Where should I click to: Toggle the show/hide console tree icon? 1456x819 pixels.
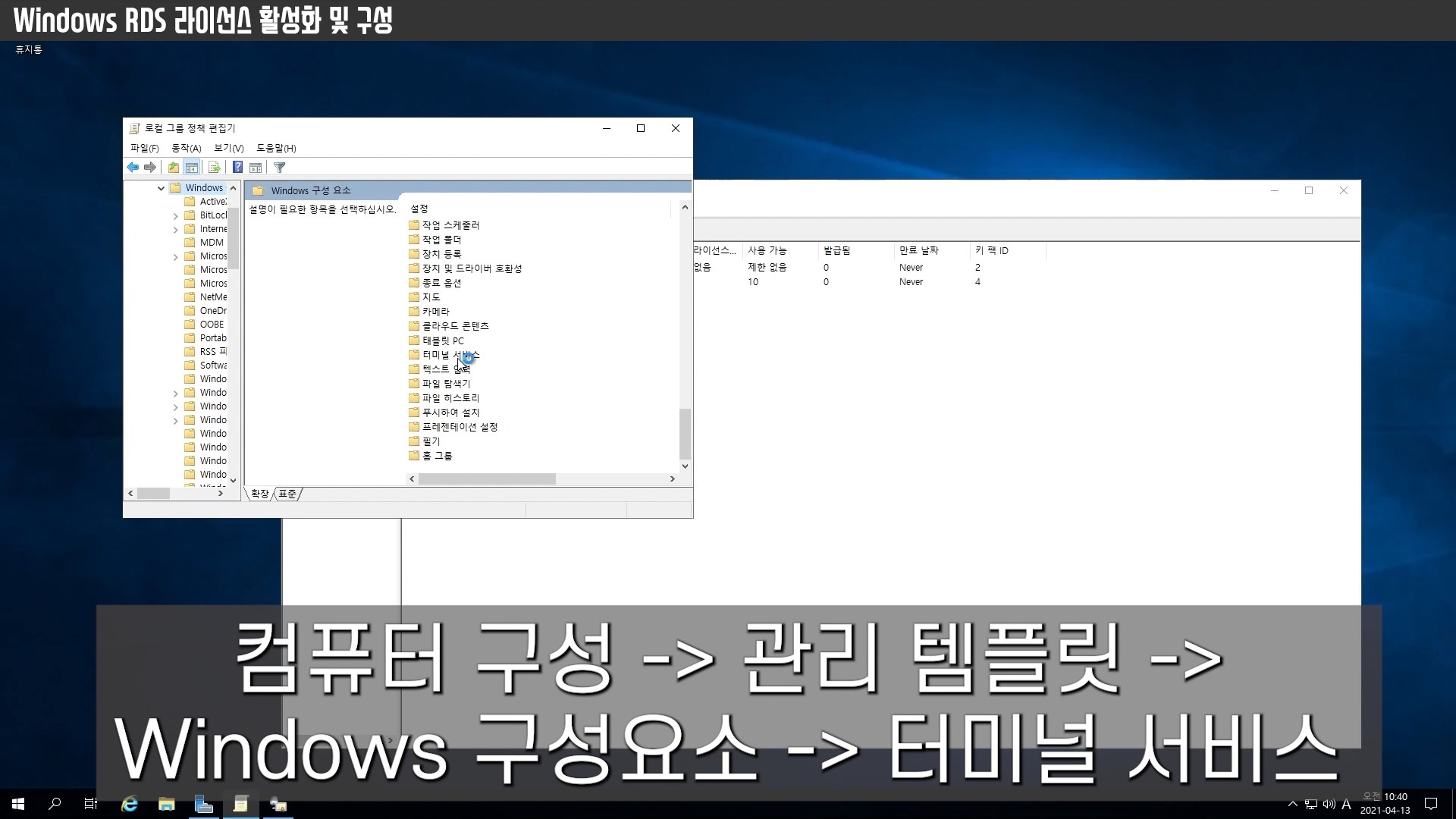tap(192, 167)
